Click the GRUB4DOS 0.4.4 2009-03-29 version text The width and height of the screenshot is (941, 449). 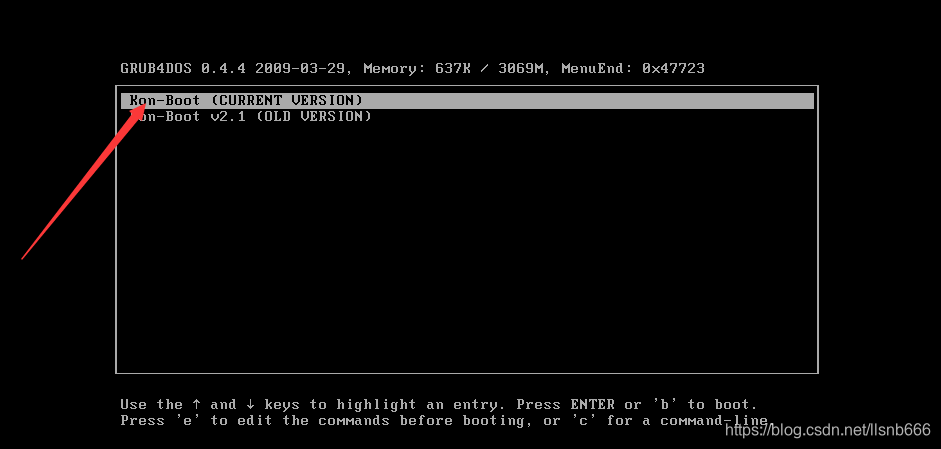coord(233,68)
